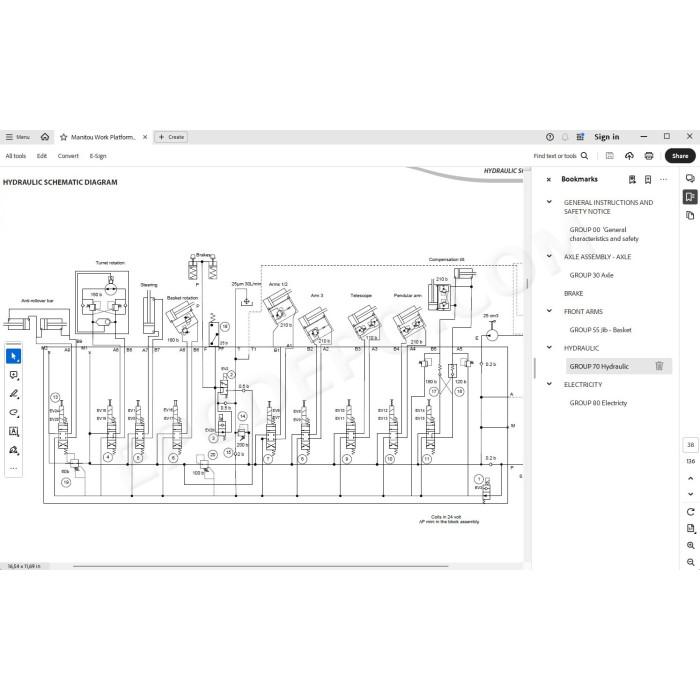Open the ELECTRICITY bookmark heading
Image resolution: width=700 pixels, height=700 pixels.
[583, 384]
